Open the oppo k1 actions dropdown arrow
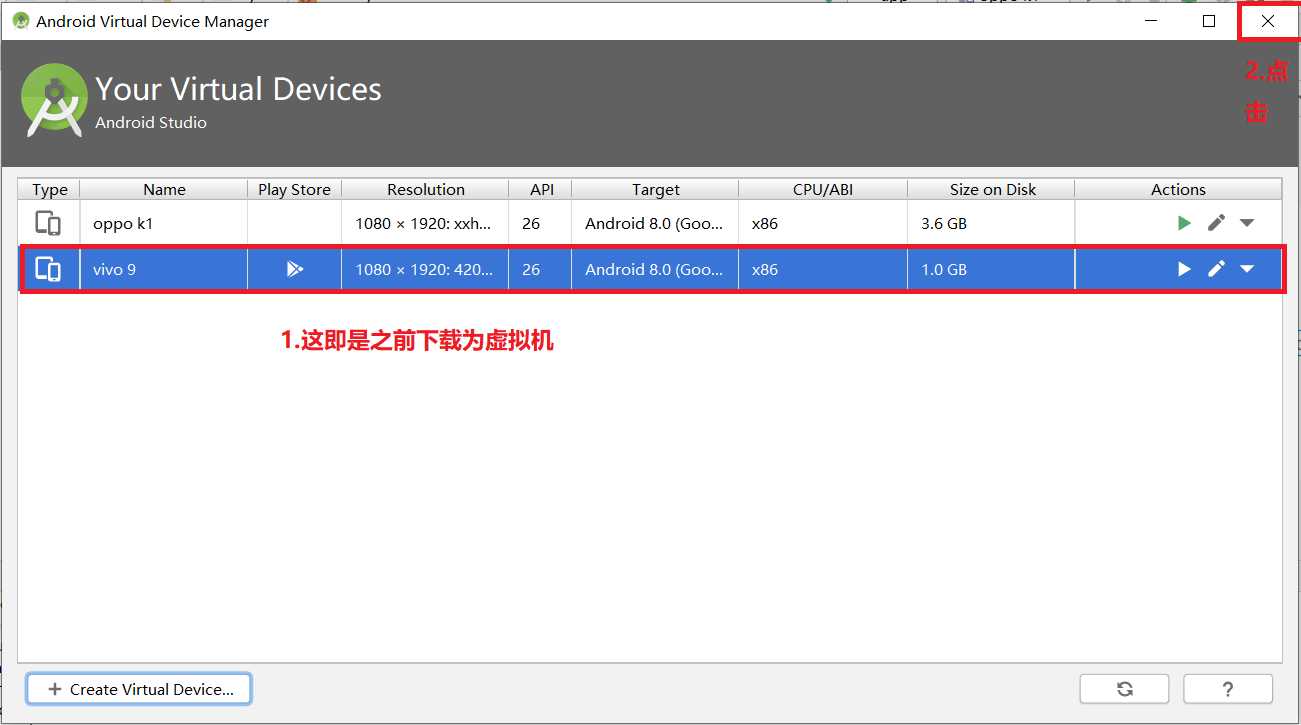Screen dimensions: 1301x725 1247,223
